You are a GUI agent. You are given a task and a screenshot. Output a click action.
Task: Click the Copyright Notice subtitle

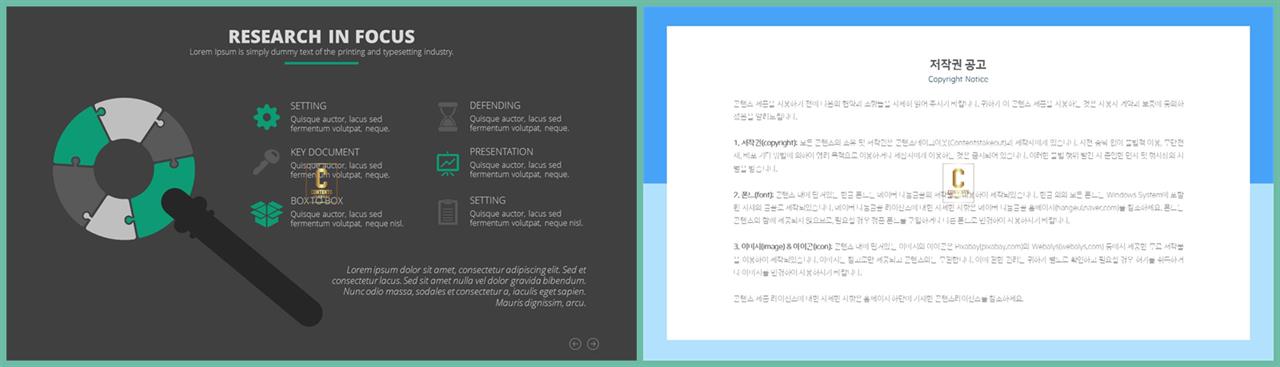(x=958, y=79)
